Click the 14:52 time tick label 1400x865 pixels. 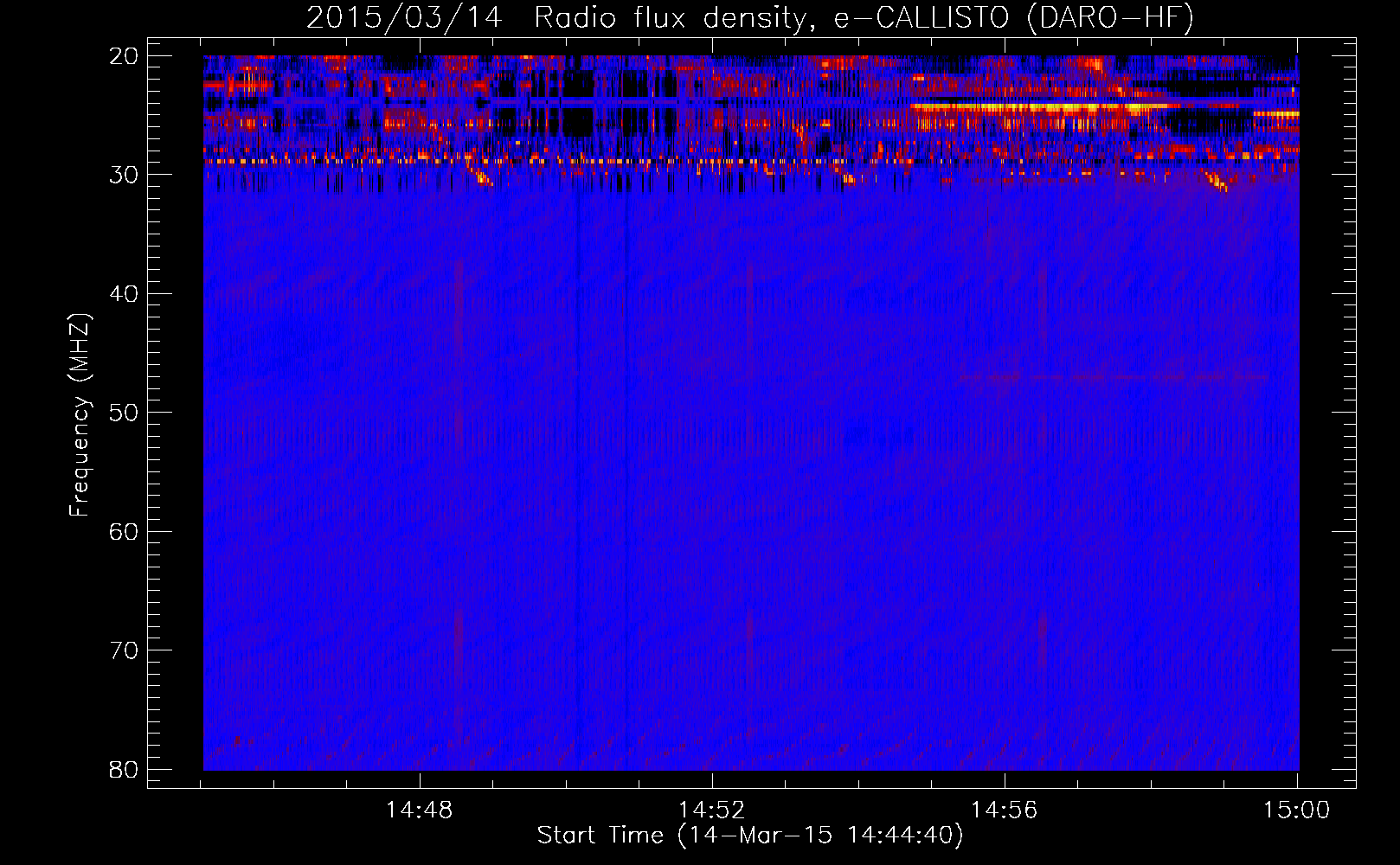click(711, 811)
